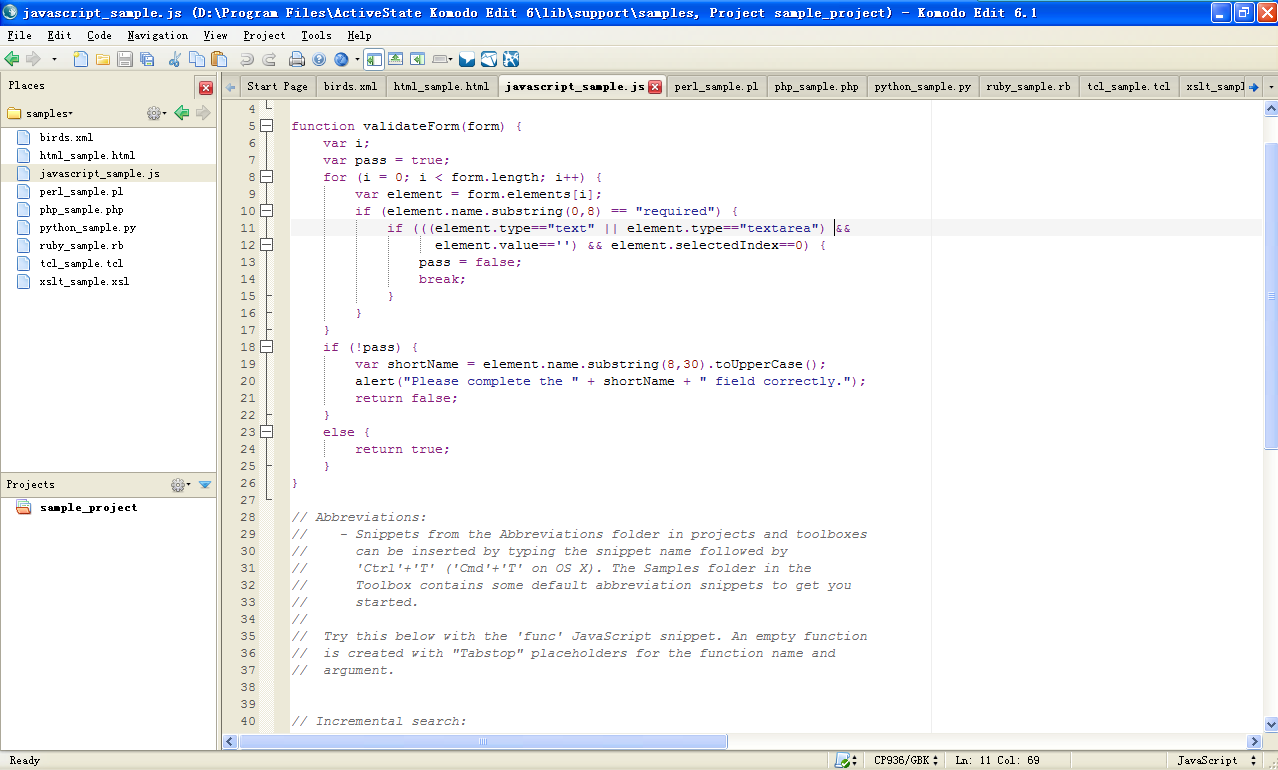Toggle the right pane visibility button
1278x770 pixels.
click(x=417, y=59)
